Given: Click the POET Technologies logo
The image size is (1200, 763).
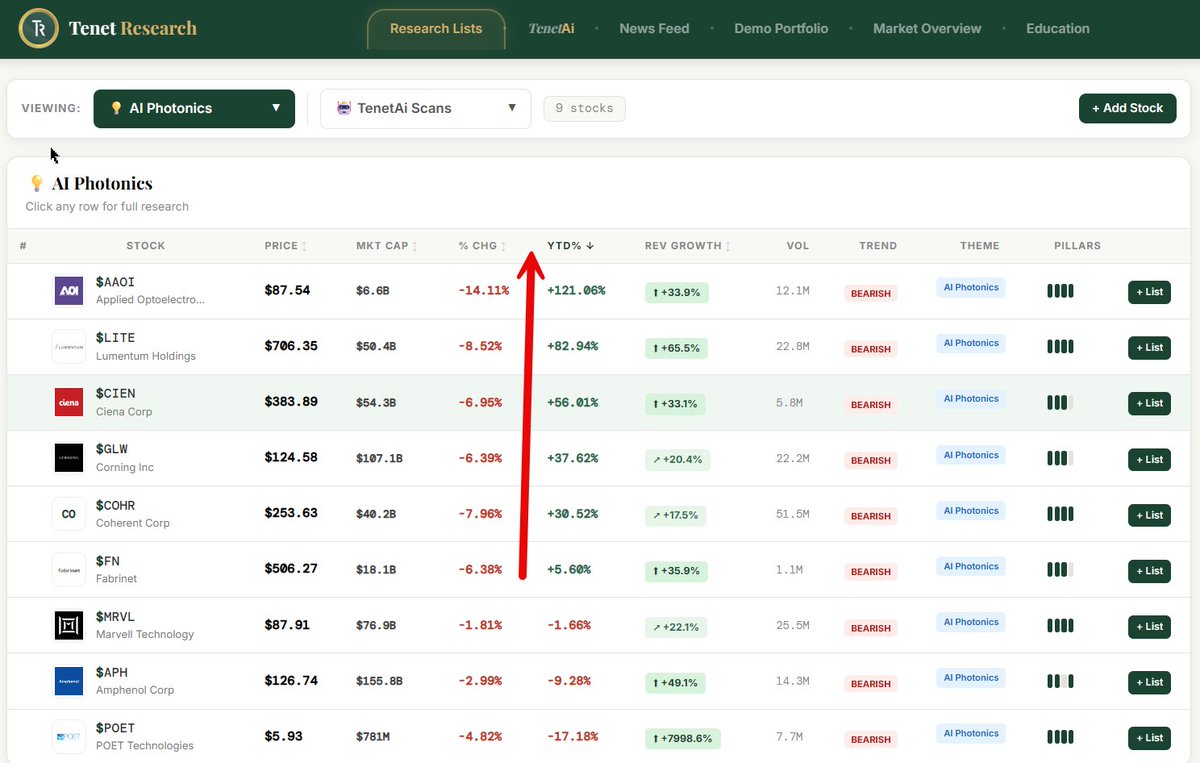Looking at the screenshot, I should coord(69,737).
